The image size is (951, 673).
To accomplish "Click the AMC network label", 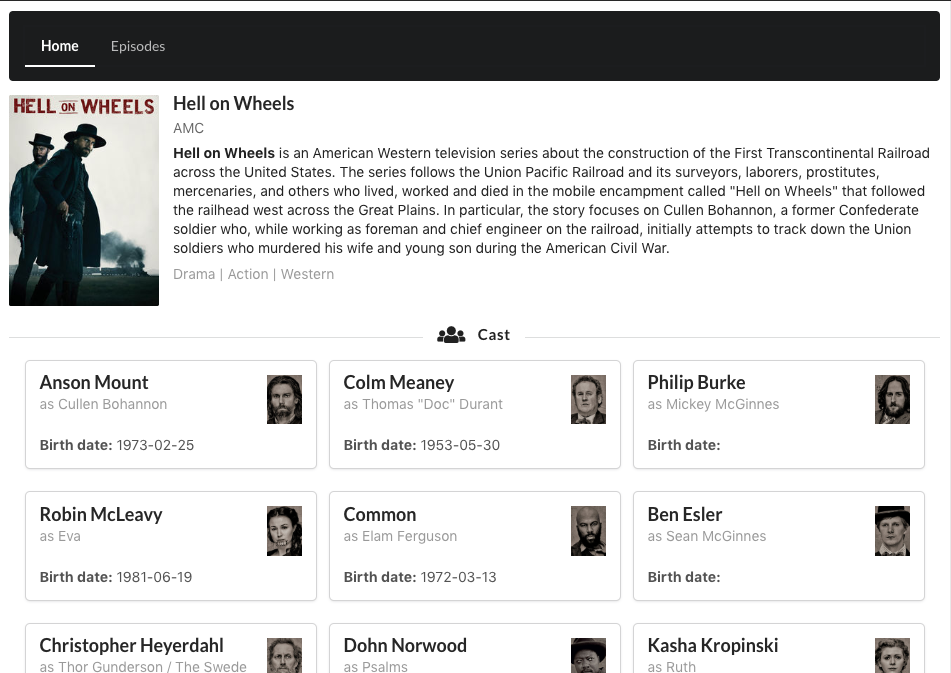I will (188, 128).
